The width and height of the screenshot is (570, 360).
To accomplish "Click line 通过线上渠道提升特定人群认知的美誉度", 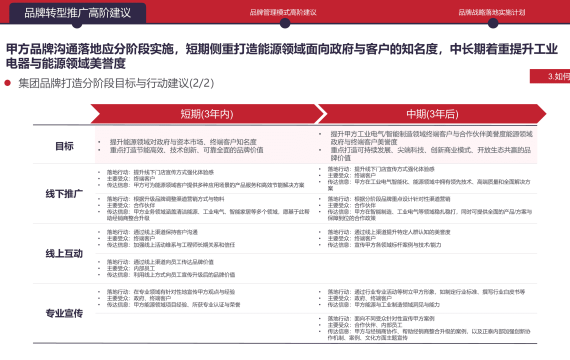I will pyautogui.click(x=389, y=232).
